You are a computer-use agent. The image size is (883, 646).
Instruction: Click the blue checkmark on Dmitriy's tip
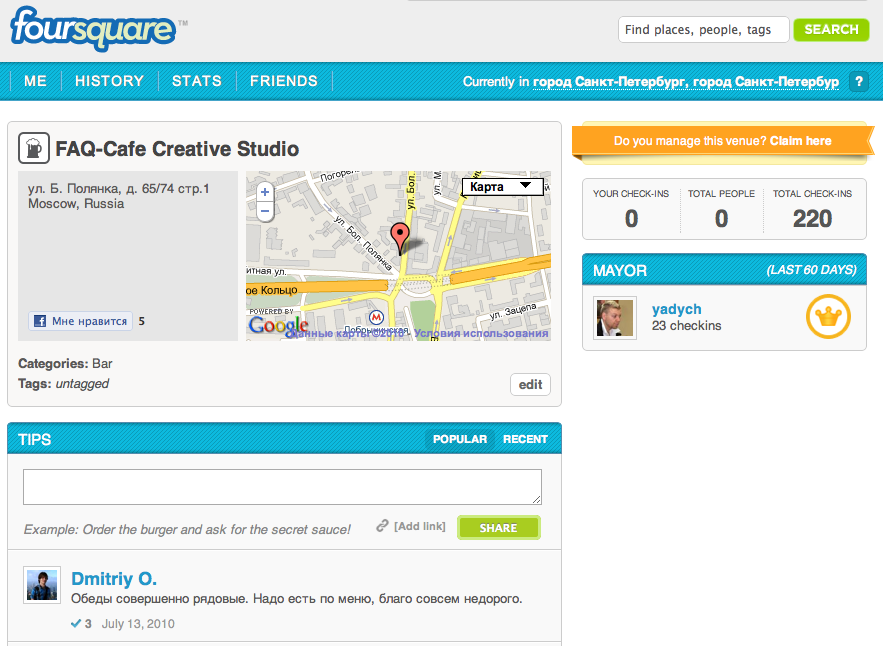[x=76, y=623]
